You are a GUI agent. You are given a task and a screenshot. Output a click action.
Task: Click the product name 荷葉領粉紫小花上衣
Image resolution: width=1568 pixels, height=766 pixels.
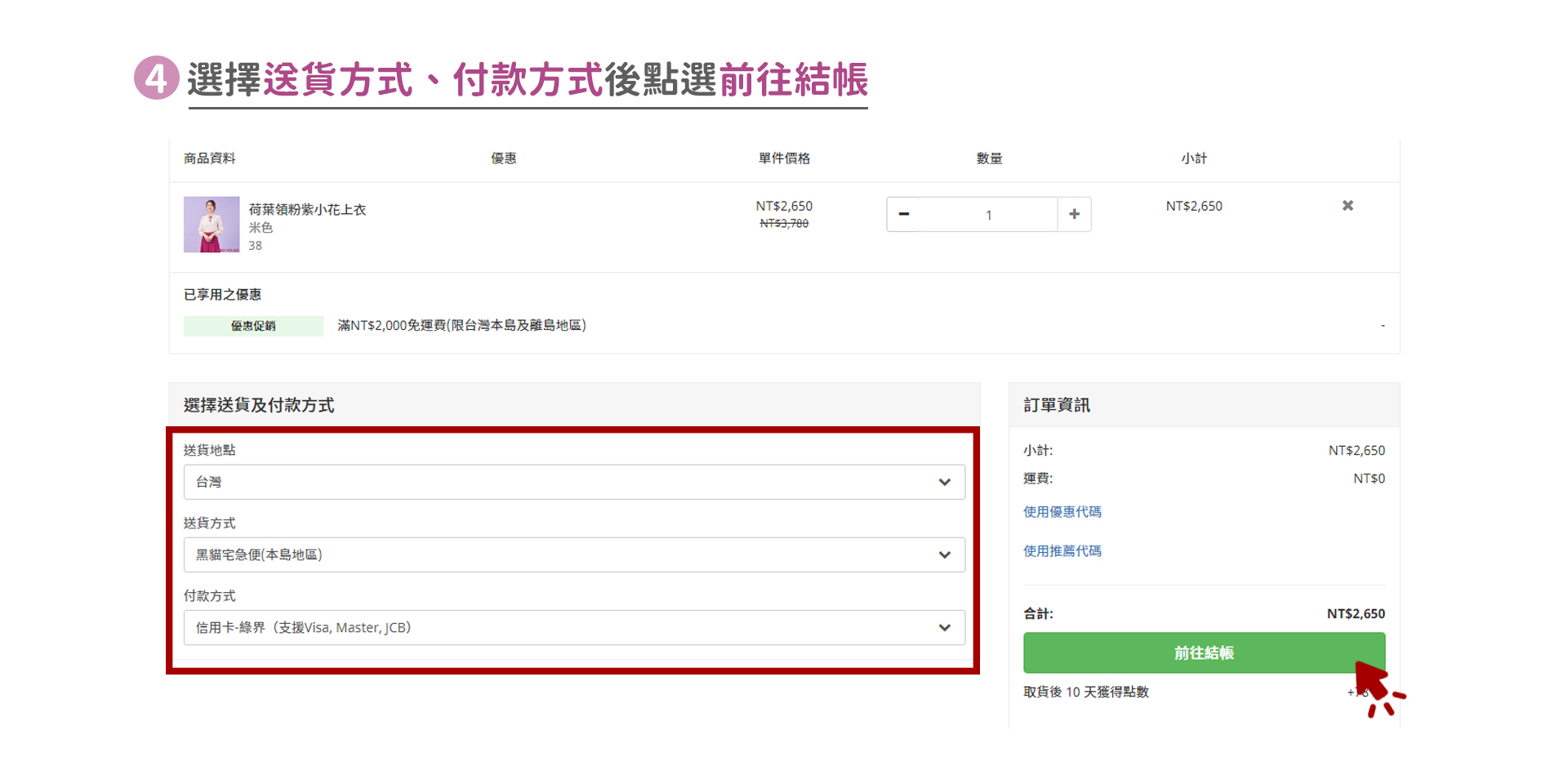[307, 210]
